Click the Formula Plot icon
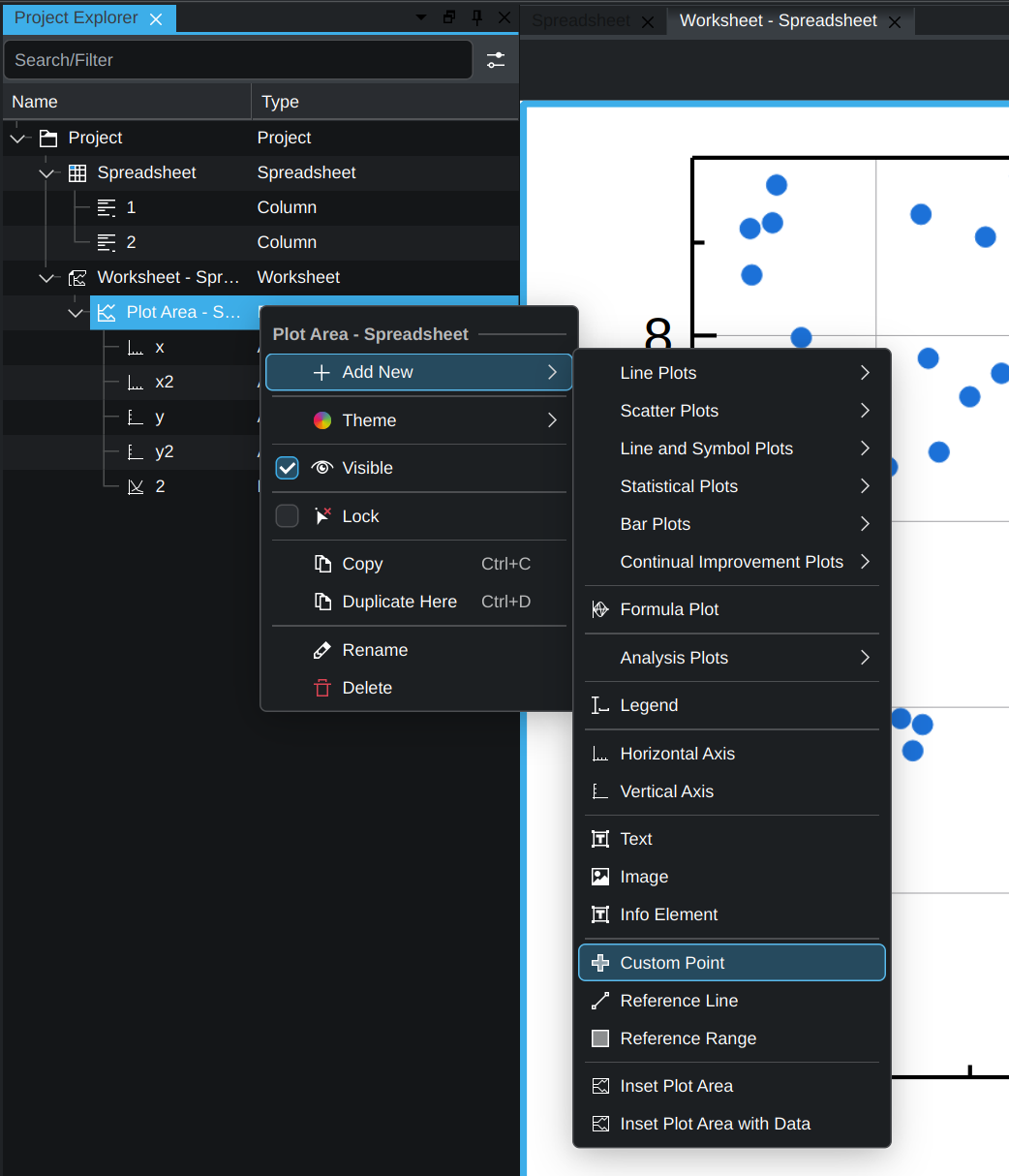 pos(600,609)
